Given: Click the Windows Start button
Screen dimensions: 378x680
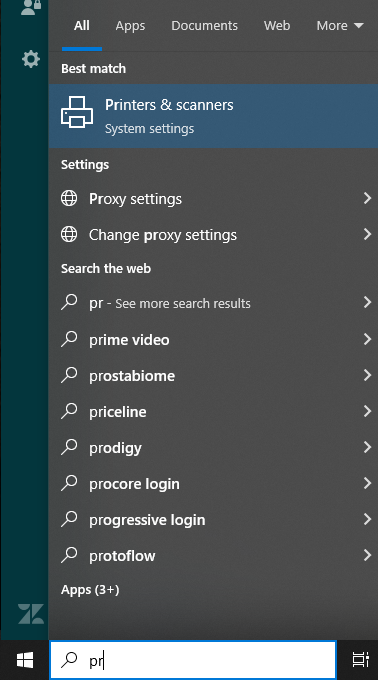Looking at the screenshot, I should point(25,660).
